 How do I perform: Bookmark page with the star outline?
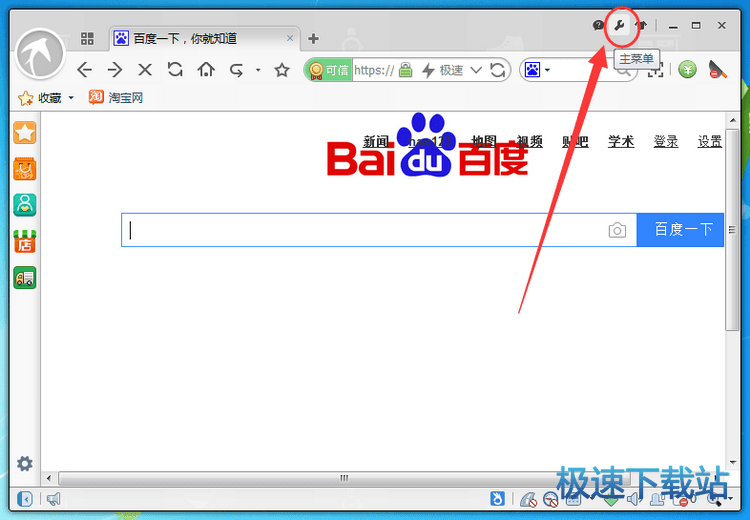(x=282, y=70)
